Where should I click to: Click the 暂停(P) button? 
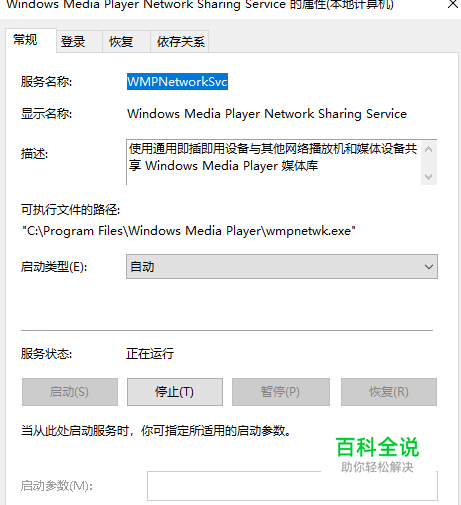(281, 392)
